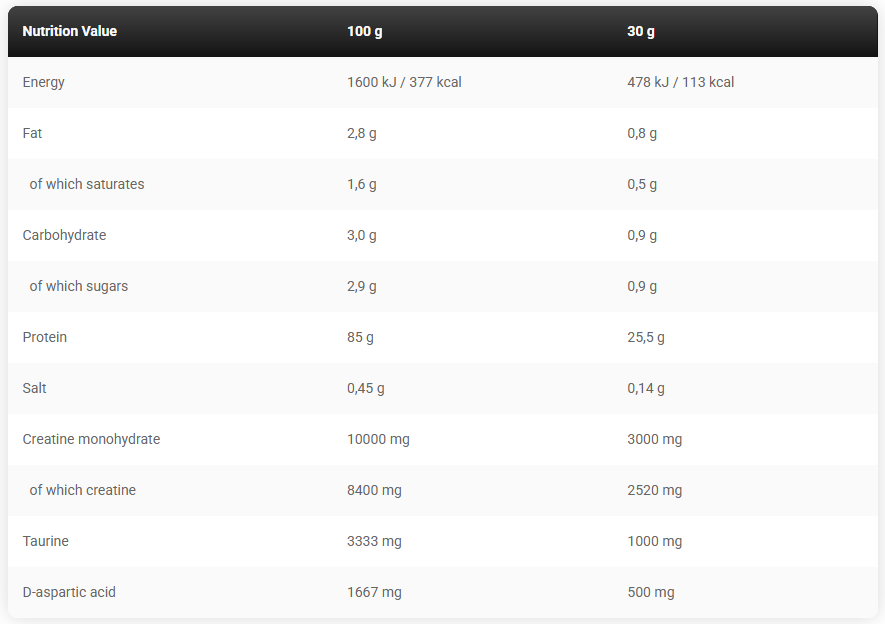Click the 25,5 g protein value

[646, 337]
